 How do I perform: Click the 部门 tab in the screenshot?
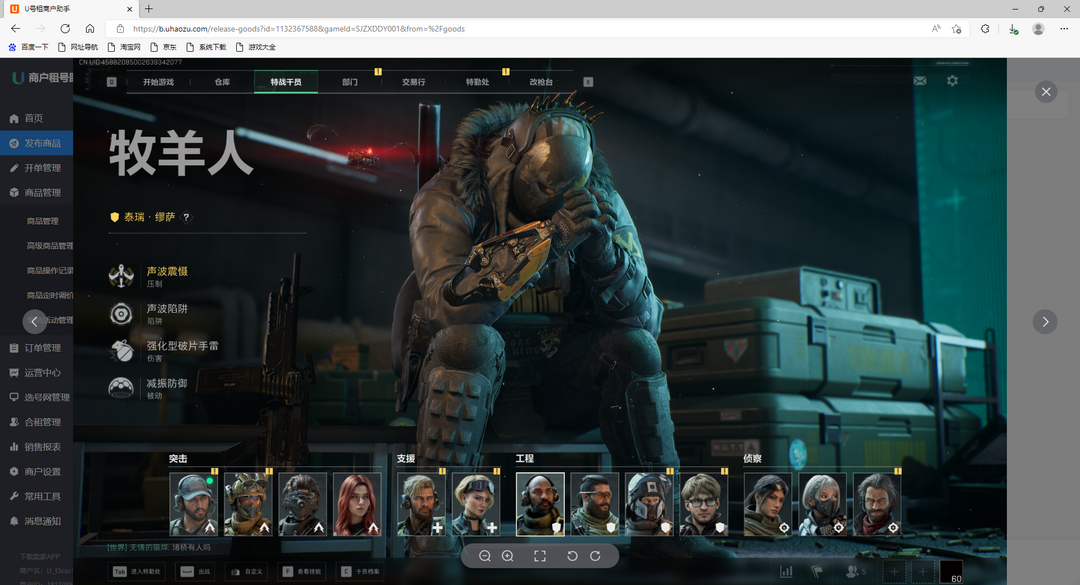[350, 82]
